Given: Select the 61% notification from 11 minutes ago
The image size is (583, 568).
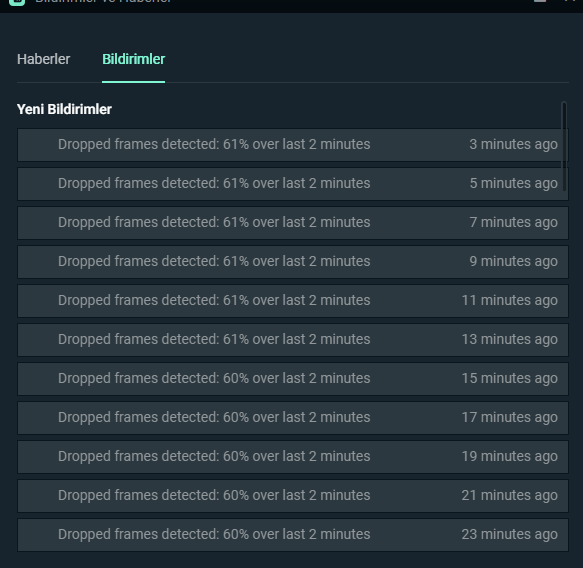Looking at the screenshot, I should 293,301.
